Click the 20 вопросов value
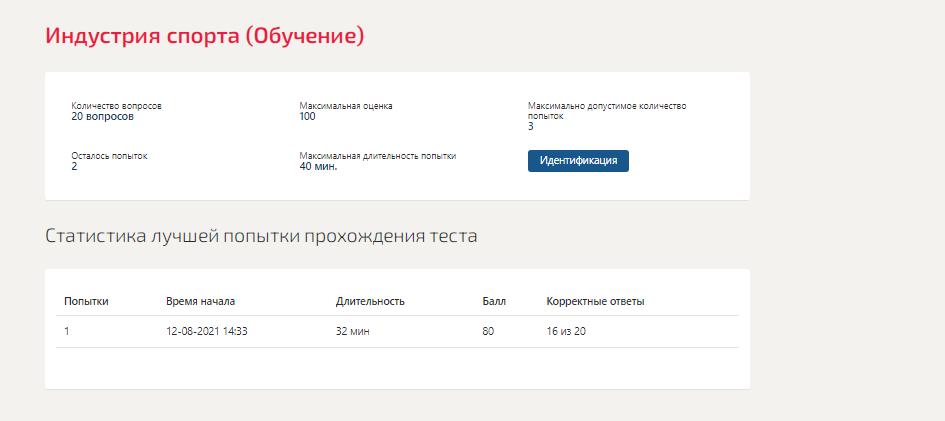Screen dimensions: 945x421 (x=102, y=117)
